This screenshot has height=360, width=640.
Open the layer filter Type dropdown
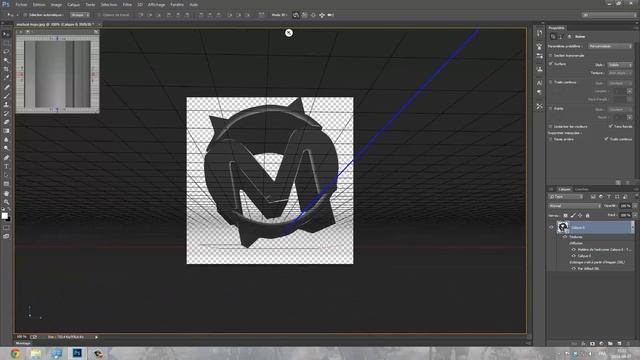pos(566,197)
